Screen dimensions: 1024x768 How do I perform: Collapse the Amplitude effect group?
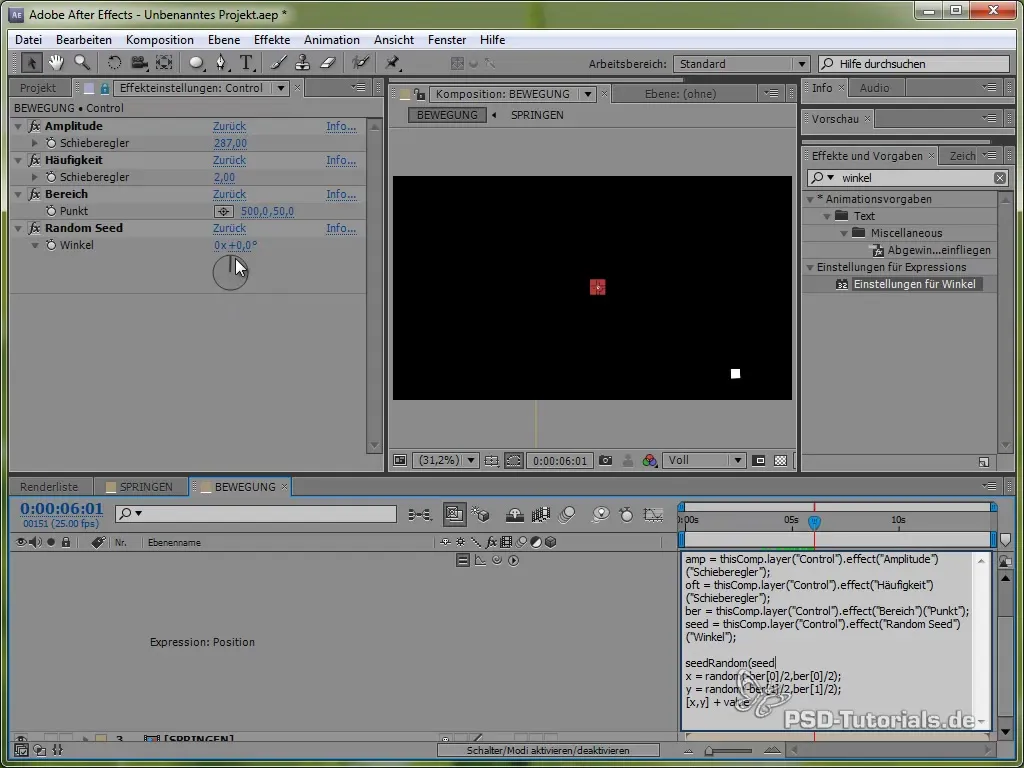pos(18,126)
